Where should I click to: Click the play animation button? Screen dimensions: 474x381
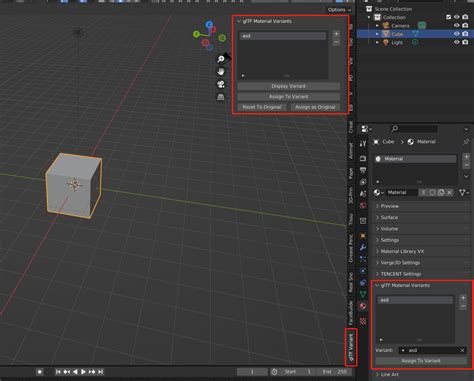[83, 371]
